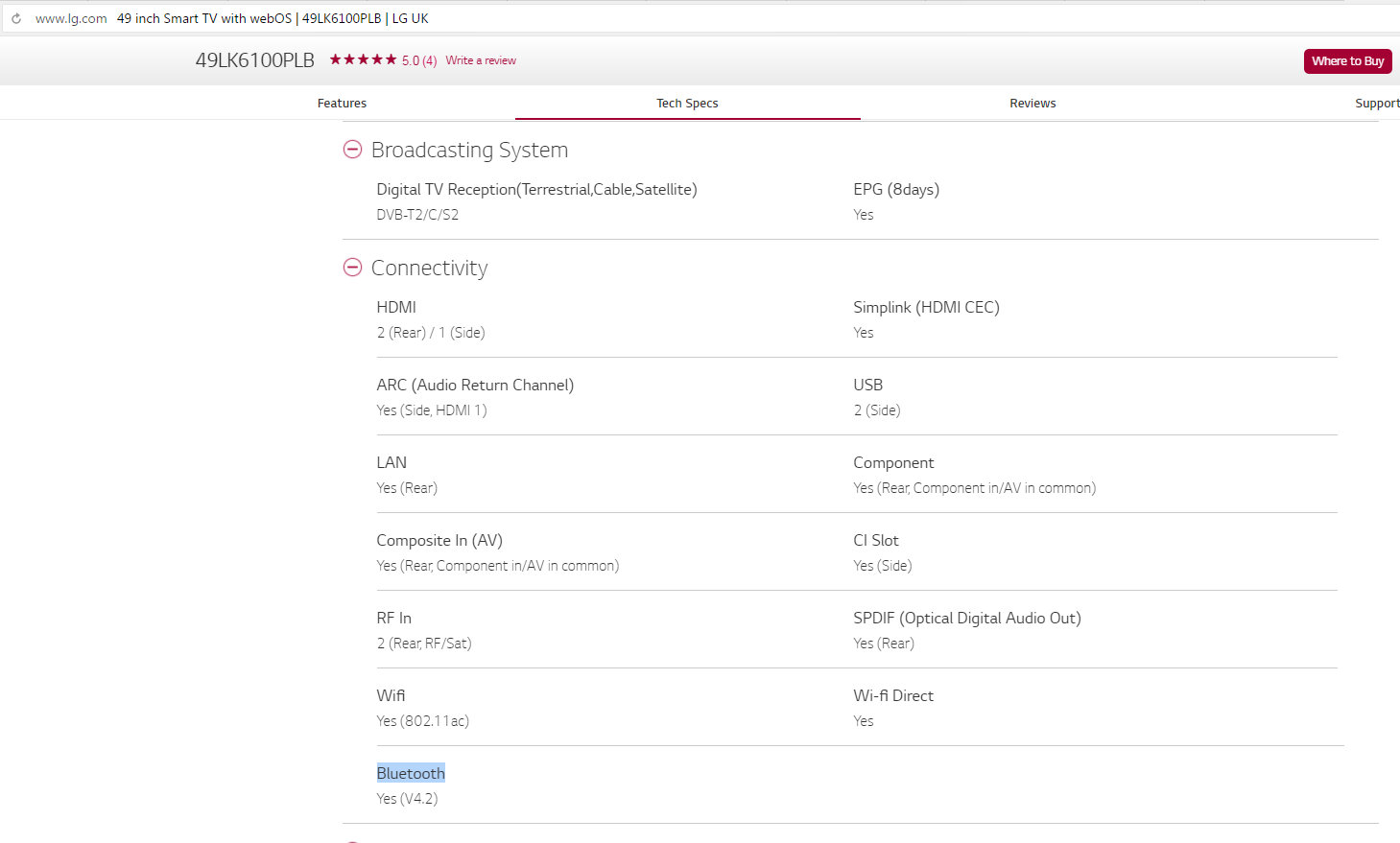The height and width of the screenshot is (843, 1400).
Task: Click the highlighted Bluetooth label
Action: [x=411, y=773]
